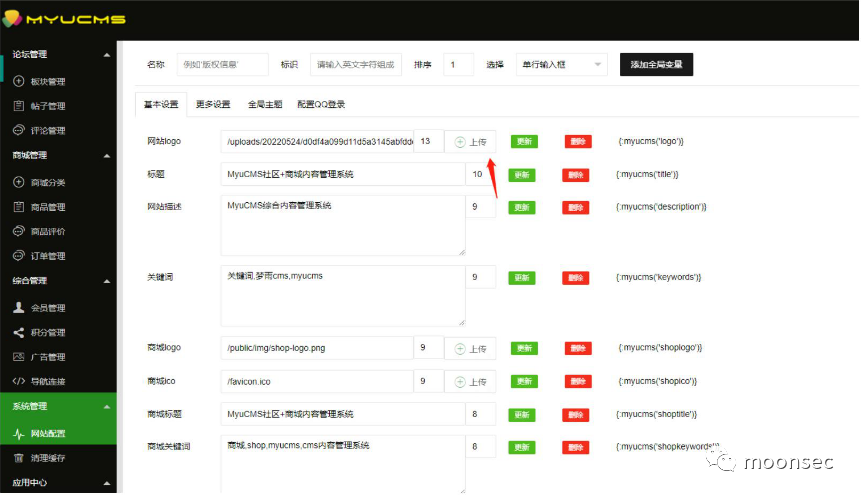Switch to the 配置QQ登录 tab

coord(321,104)
